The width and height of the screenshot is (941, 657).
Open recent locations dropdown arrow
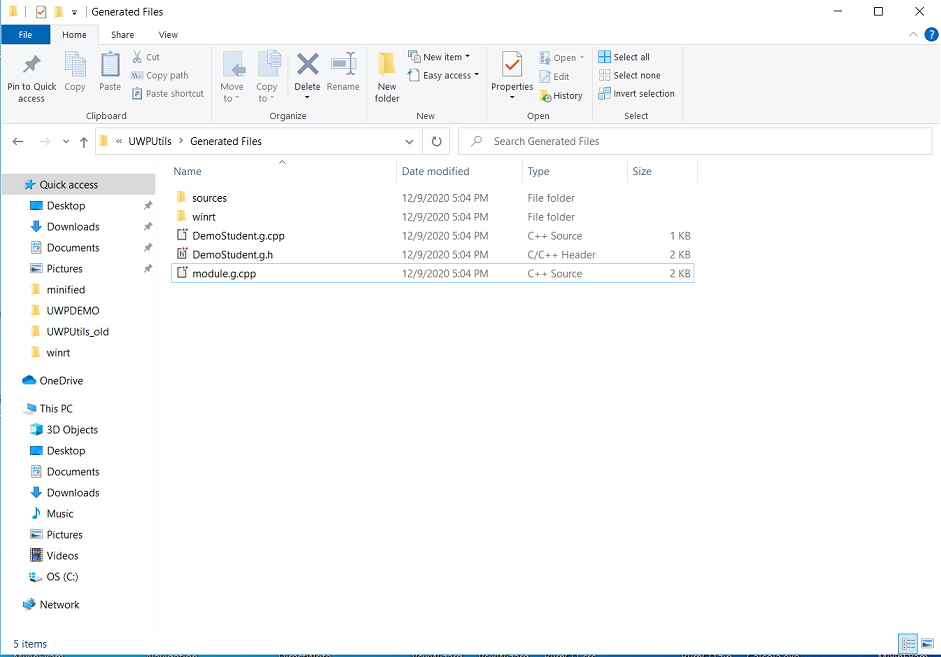point(65,142)
